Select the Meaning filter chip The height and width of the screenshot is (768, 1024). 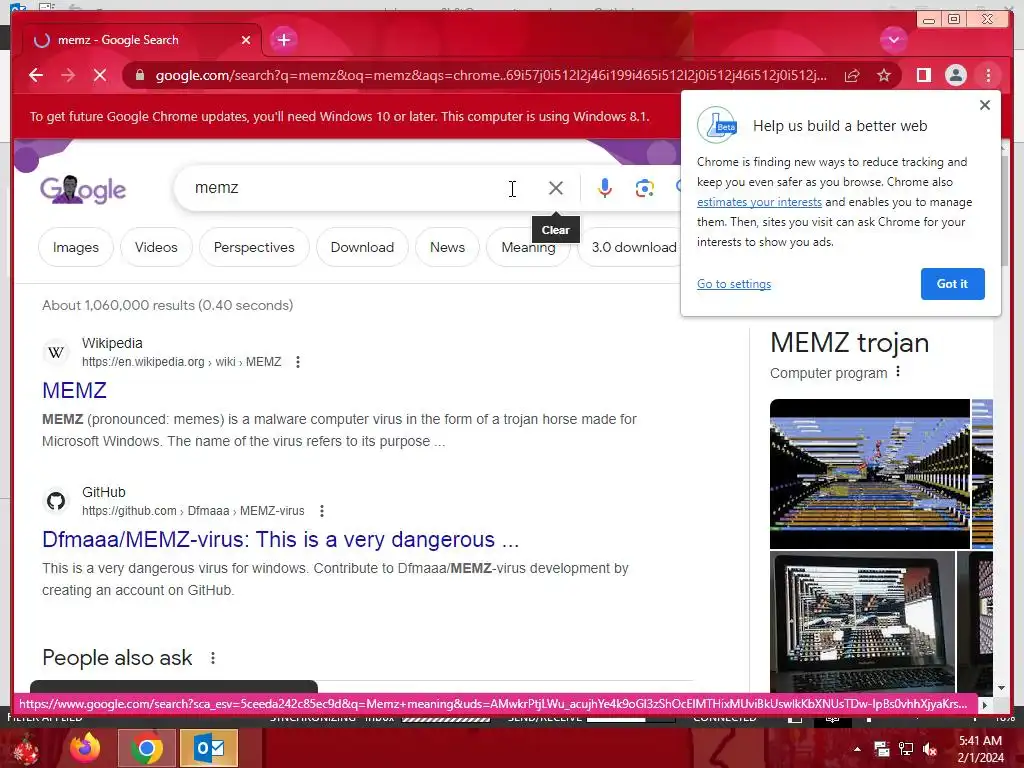(x=528, y=248)
